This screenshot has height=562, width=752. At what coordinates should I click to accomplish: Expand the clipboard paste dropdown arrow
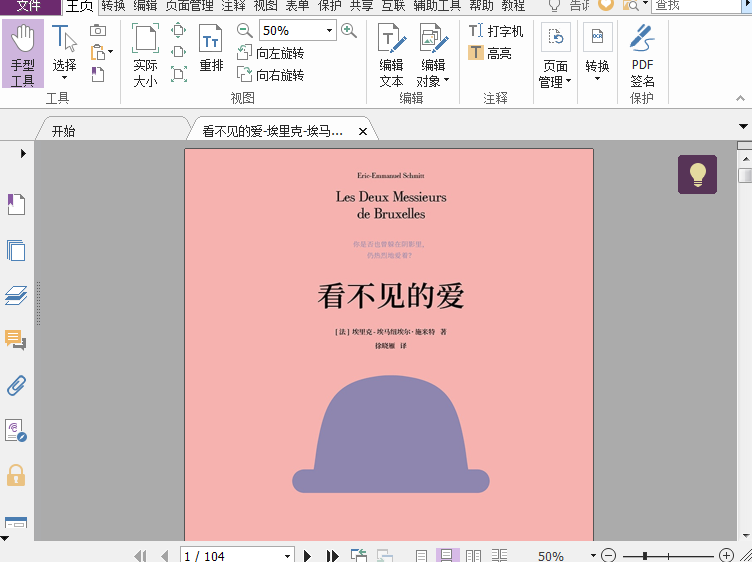click(x=111, y=52)
